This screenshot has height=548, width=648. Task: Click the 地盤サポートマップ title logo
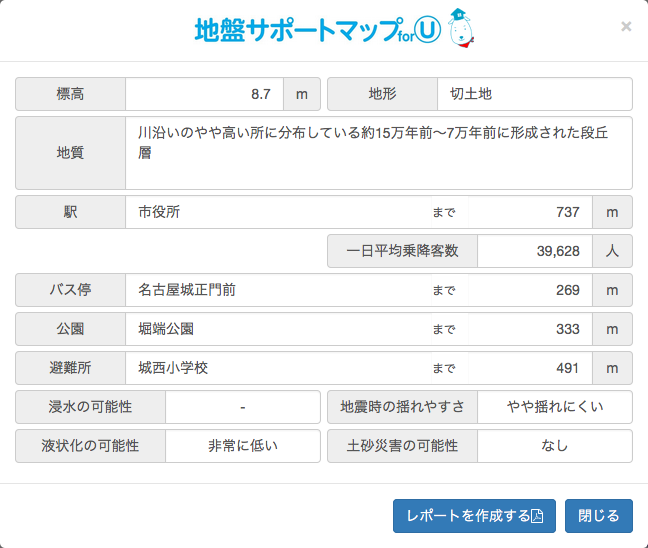318,30
